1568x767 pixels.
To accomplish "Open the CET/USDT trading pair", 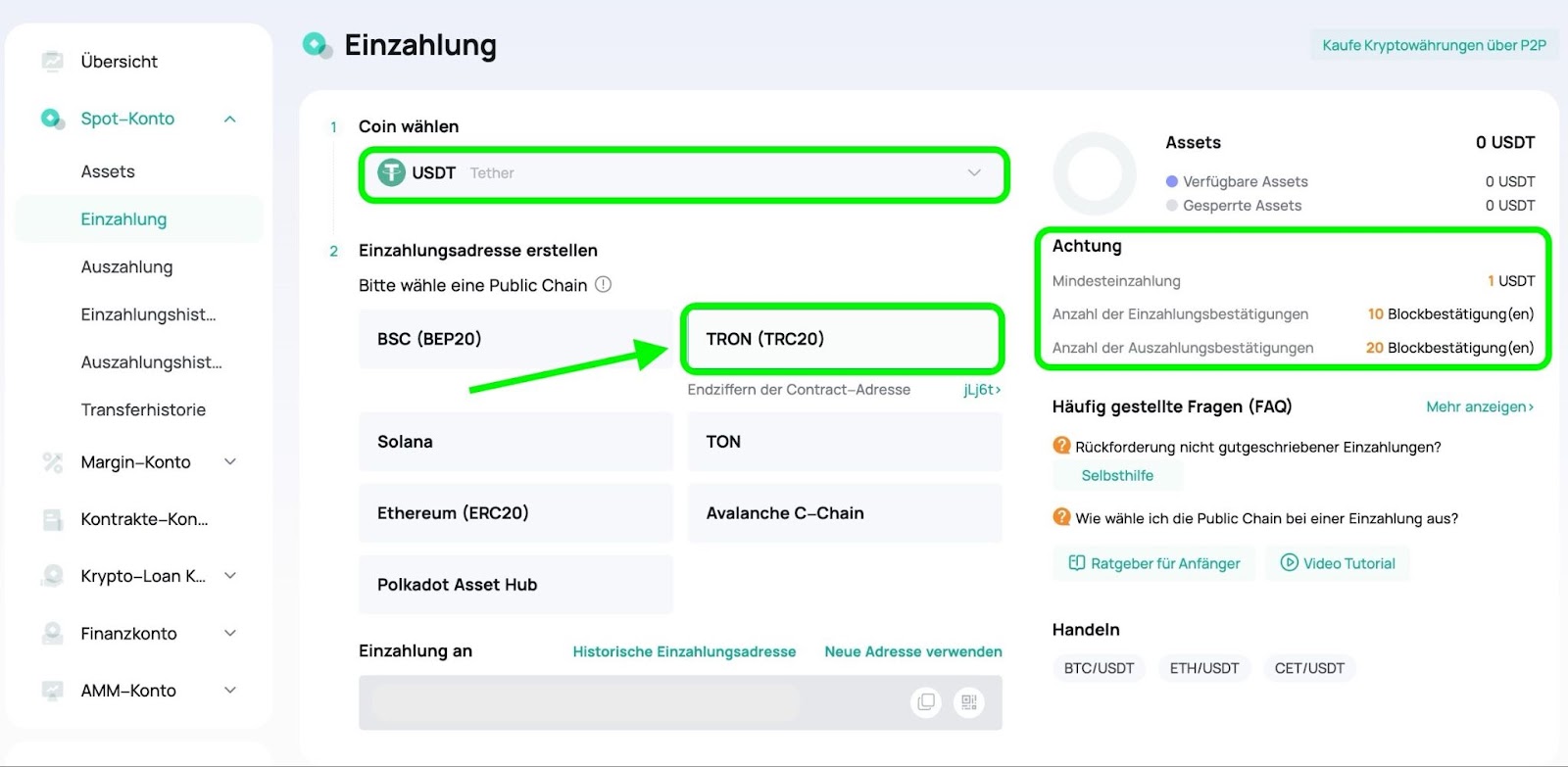I will coord(1309,668).
